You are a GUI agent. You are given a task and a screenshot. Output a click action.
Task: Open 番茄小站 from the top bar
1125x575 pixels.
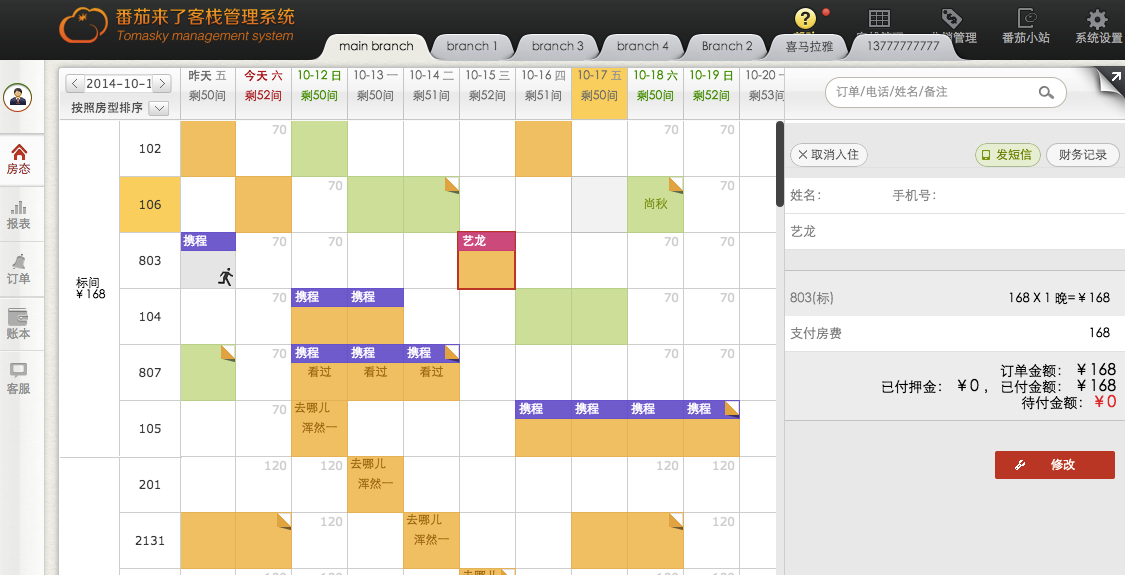1026,25
